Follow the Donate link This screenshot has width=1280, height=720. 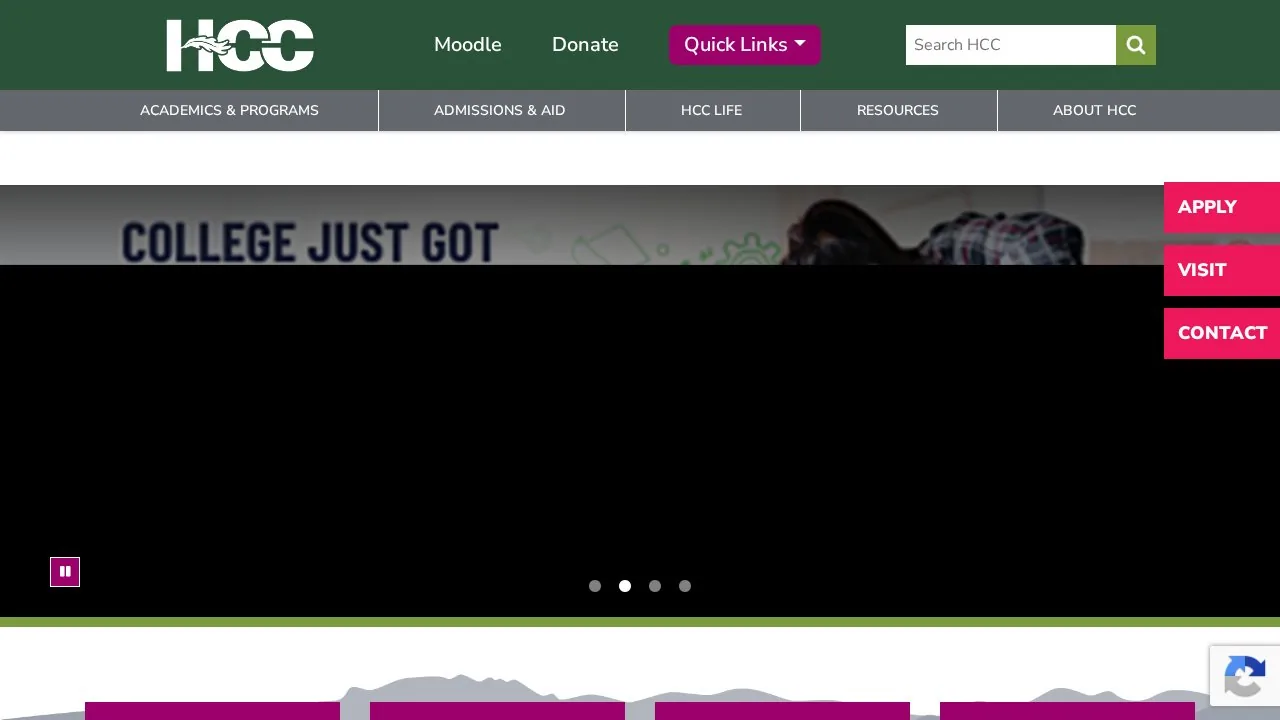585,45
